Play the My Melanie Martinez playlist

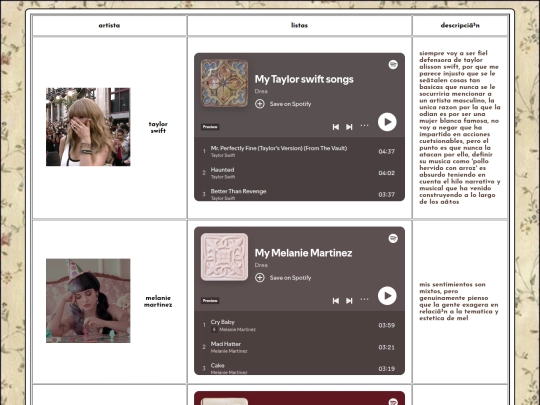[387, 296]
